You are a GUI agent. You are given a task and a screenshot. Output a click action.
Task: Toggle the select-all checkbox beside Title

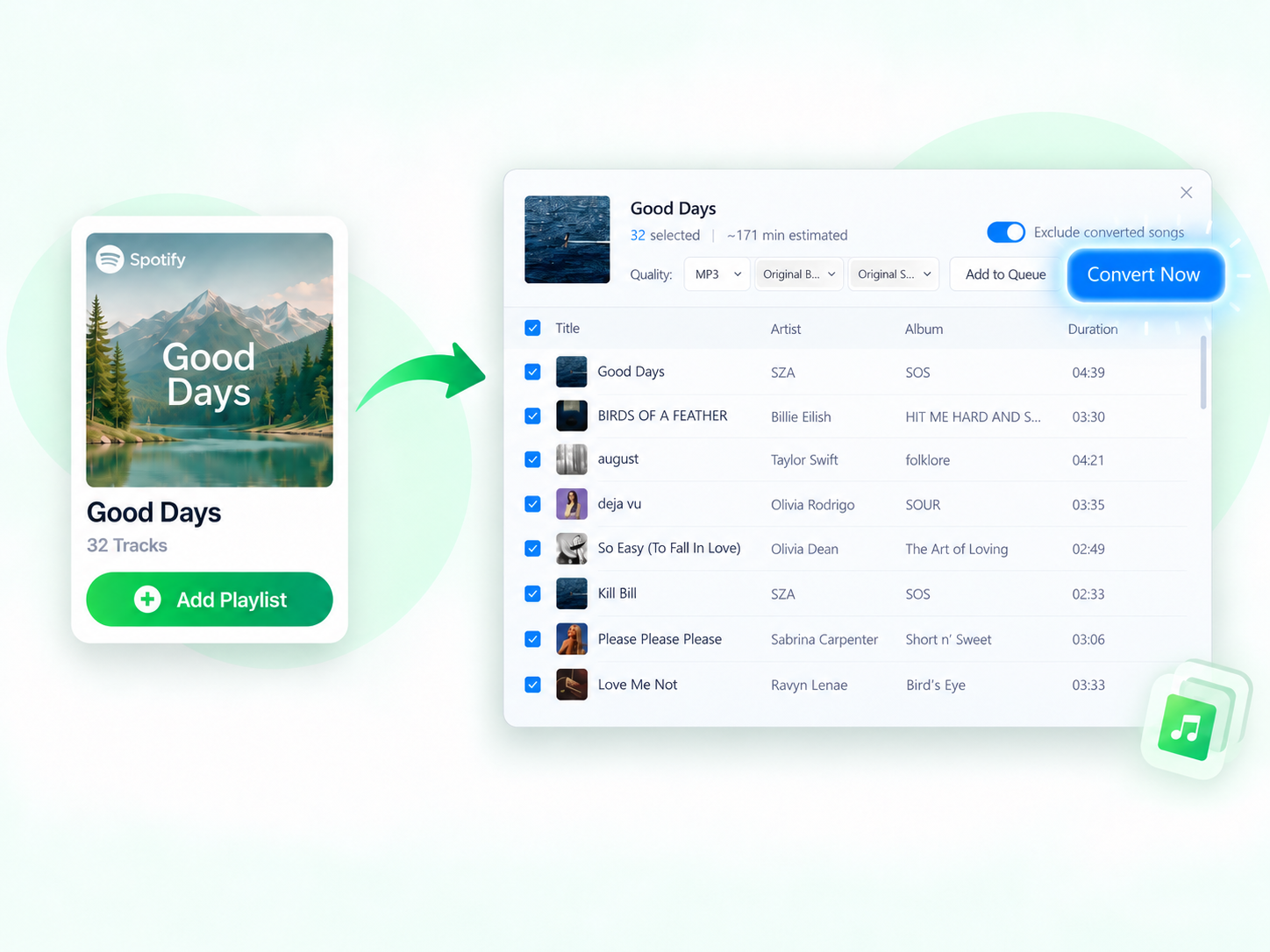(x=532, y=328)
